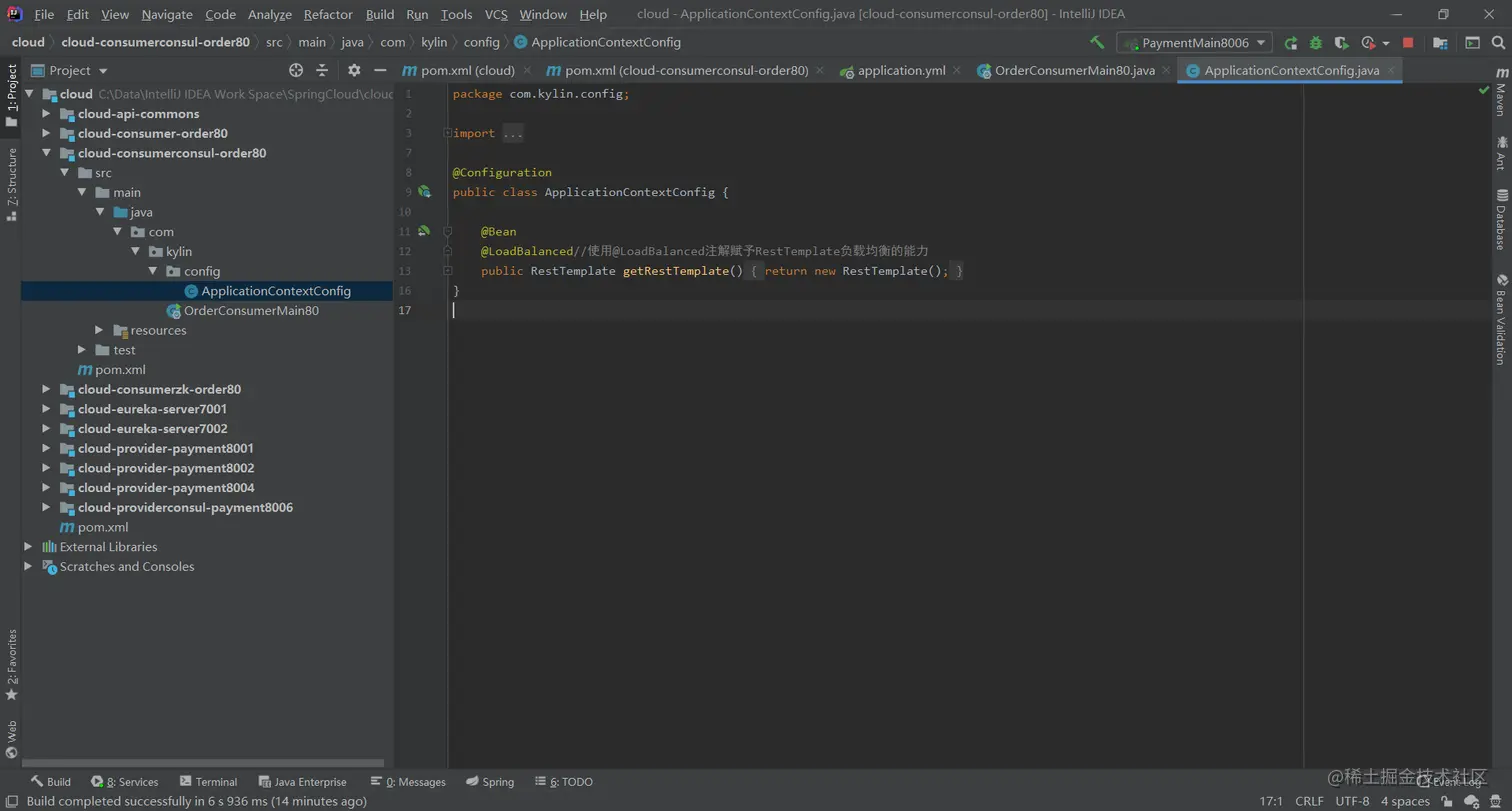Click the Collapse All icon in Project panel

click(x=322, y=70)
